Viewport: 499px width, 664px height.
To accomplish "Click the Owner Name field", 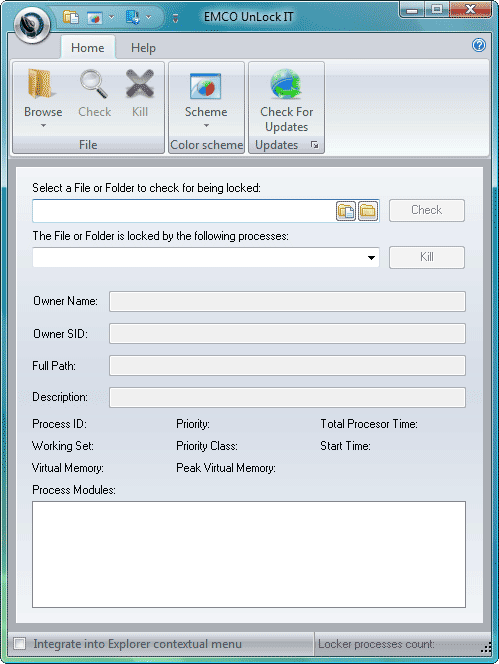I will (x=287, y=302).
